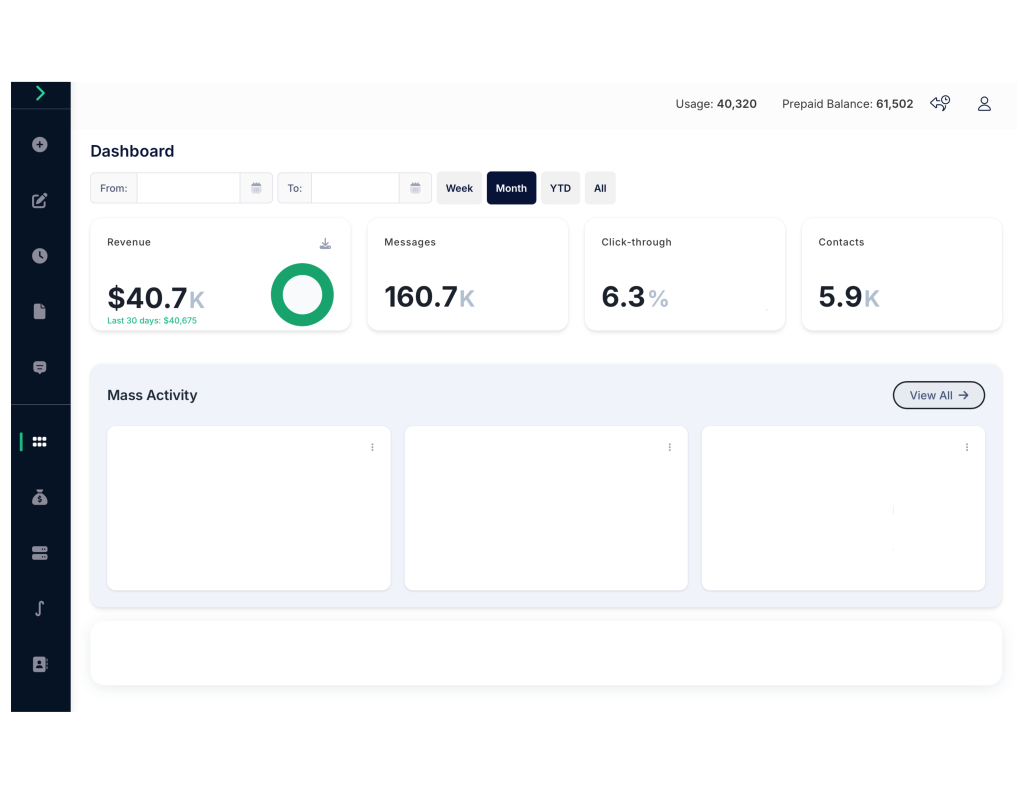1024x791 pixels.
Task: Download the Revenue report
Action: [325, 244]
